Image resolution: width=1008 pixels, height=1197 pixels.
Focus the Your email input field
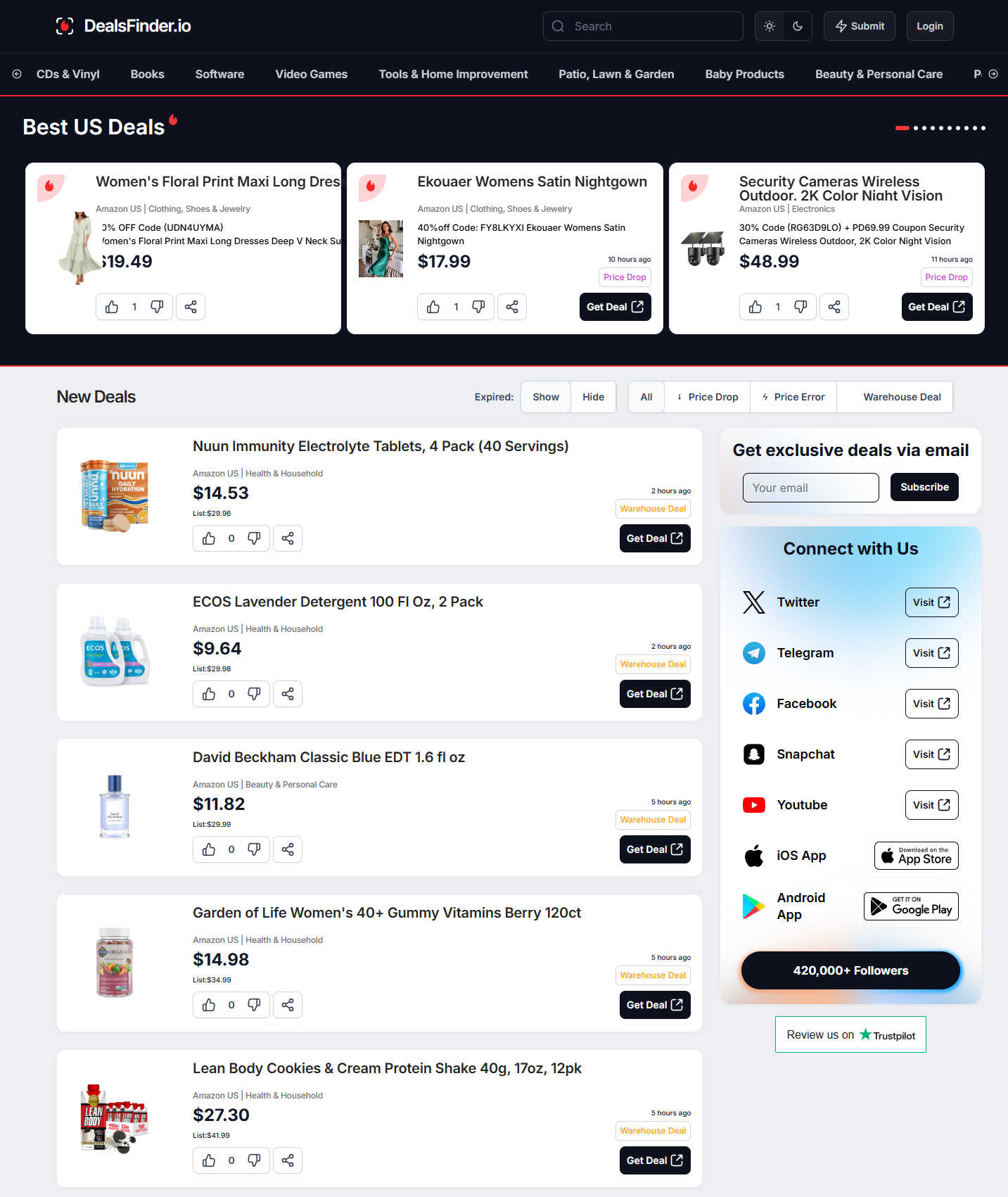810,488
